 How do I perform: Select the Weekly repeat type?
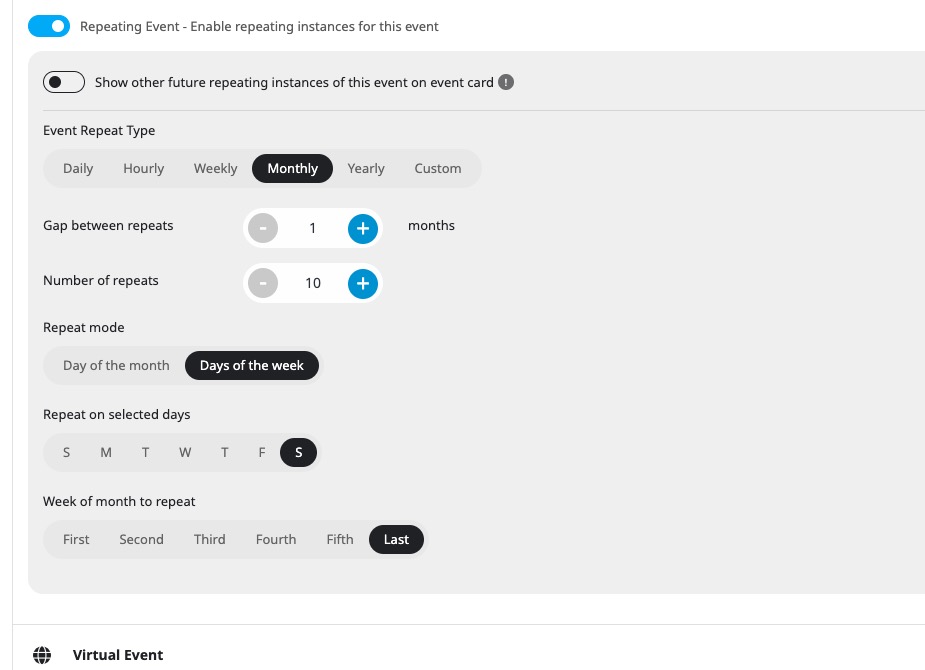coord(215,169)
